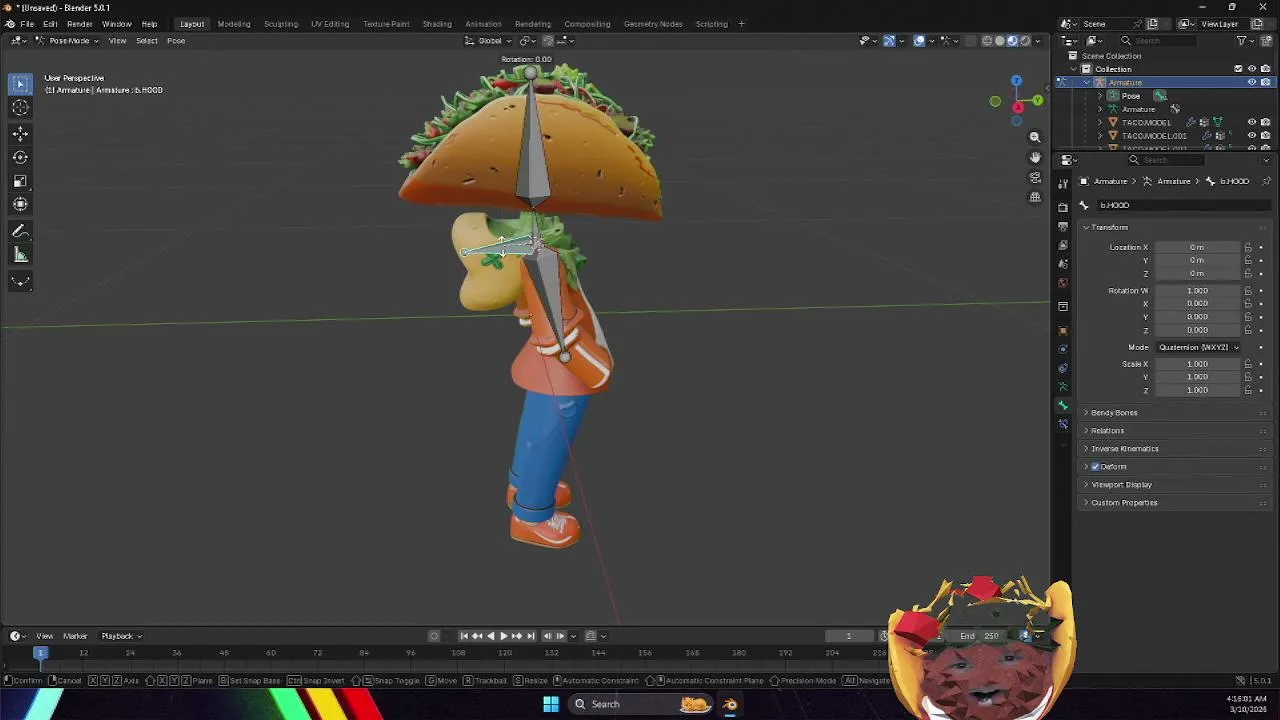Screen dimensions: 1280x720
Task: Activate the Transform tool in the toolbar
Action: [20, 205]
